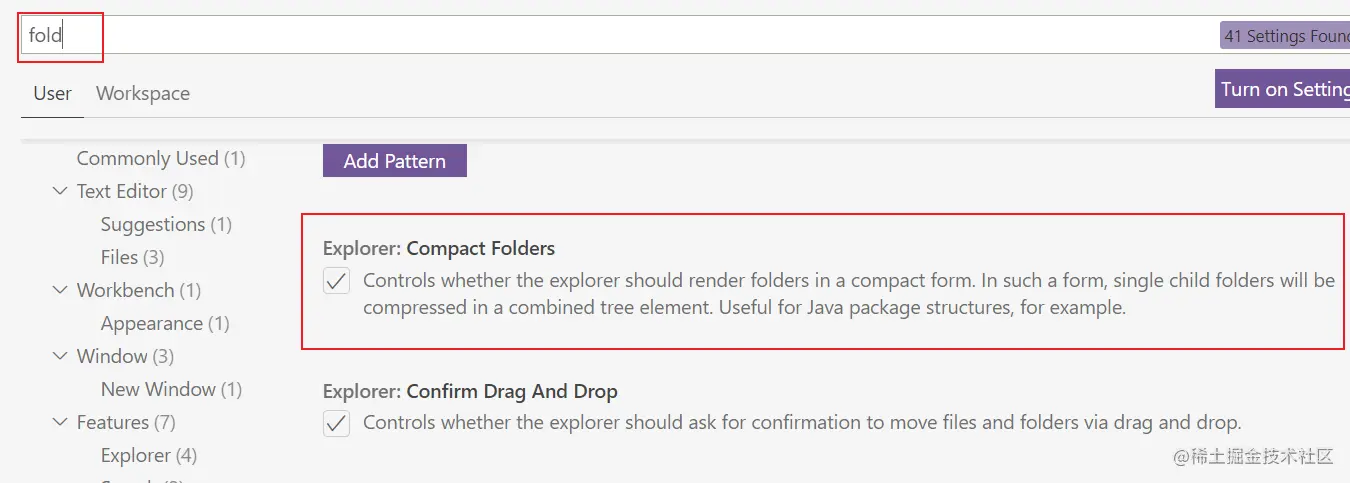This screenshot has width=1350, height=483.
Task: Select the New Window settings category
Action: point(171,389)
